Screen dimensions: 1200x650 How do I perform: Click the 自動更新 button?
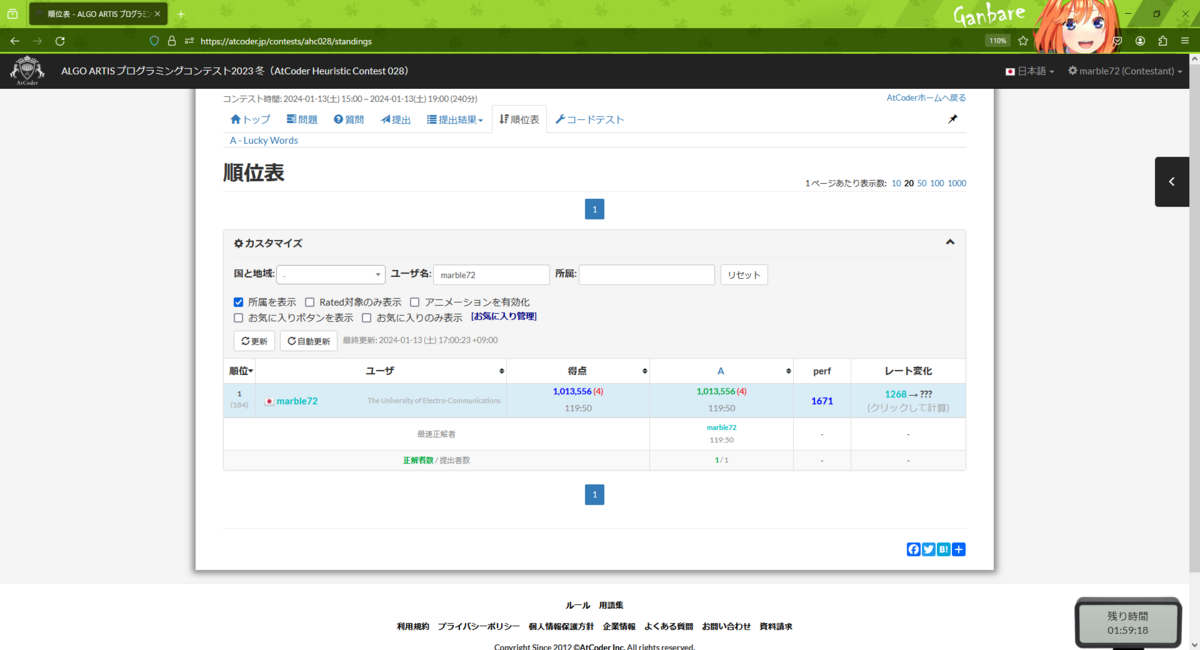(308, 341)
